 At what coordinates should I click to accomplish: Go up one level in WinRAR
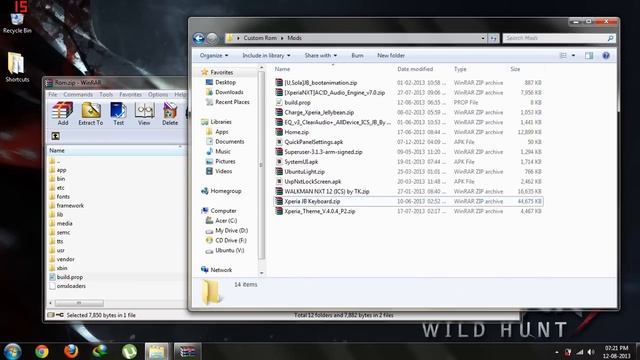coord(56,136)
